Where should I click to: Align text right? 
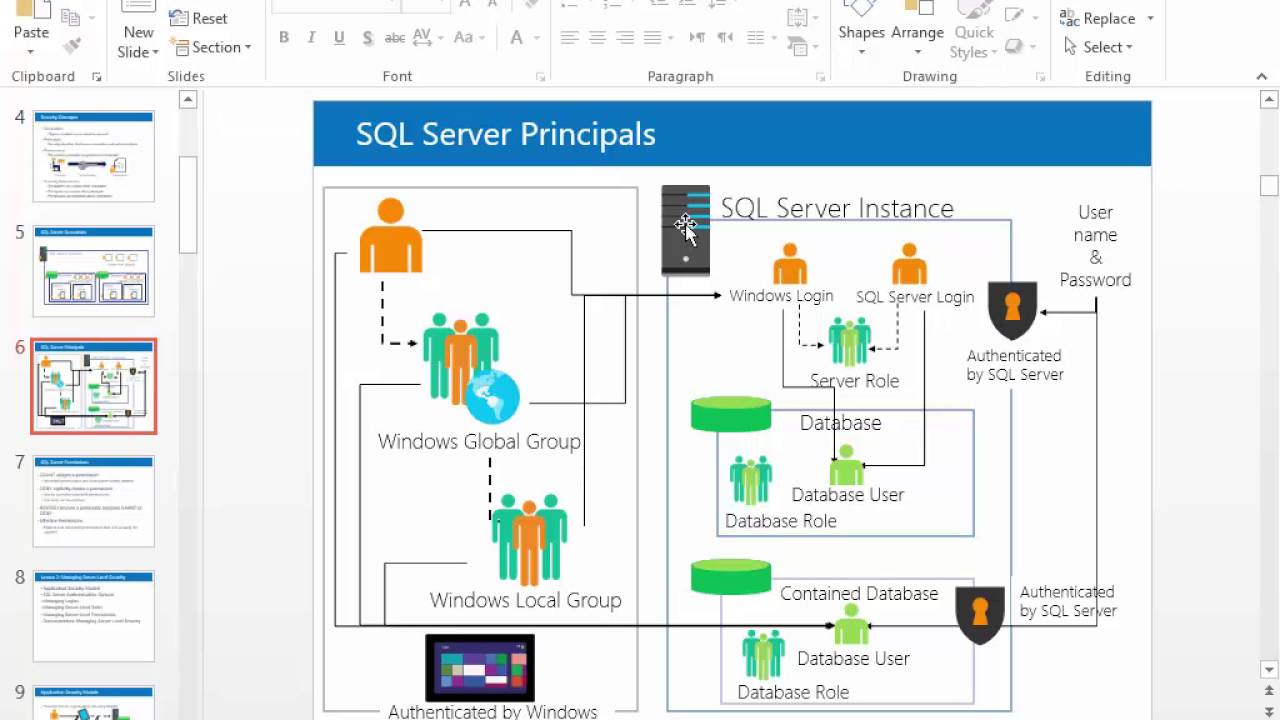tap(625, 38)
